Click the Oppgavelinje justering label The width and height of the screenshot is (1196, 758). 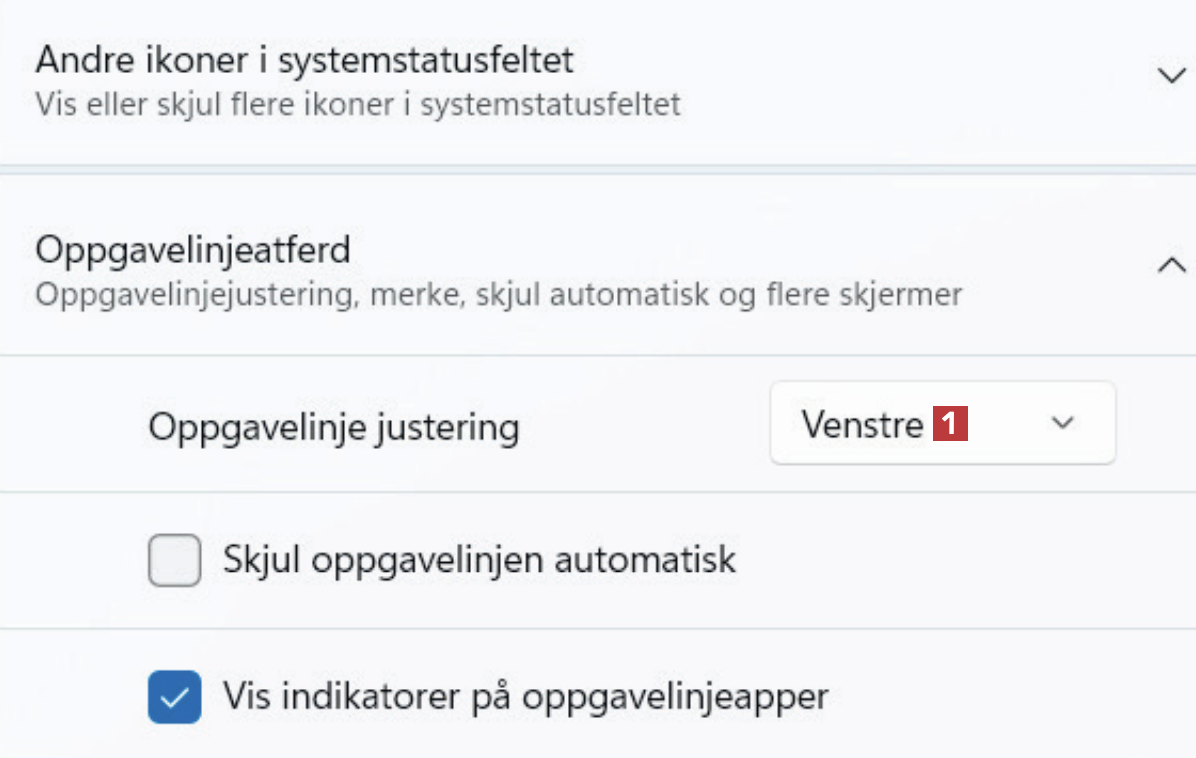[x=333, y=428]
